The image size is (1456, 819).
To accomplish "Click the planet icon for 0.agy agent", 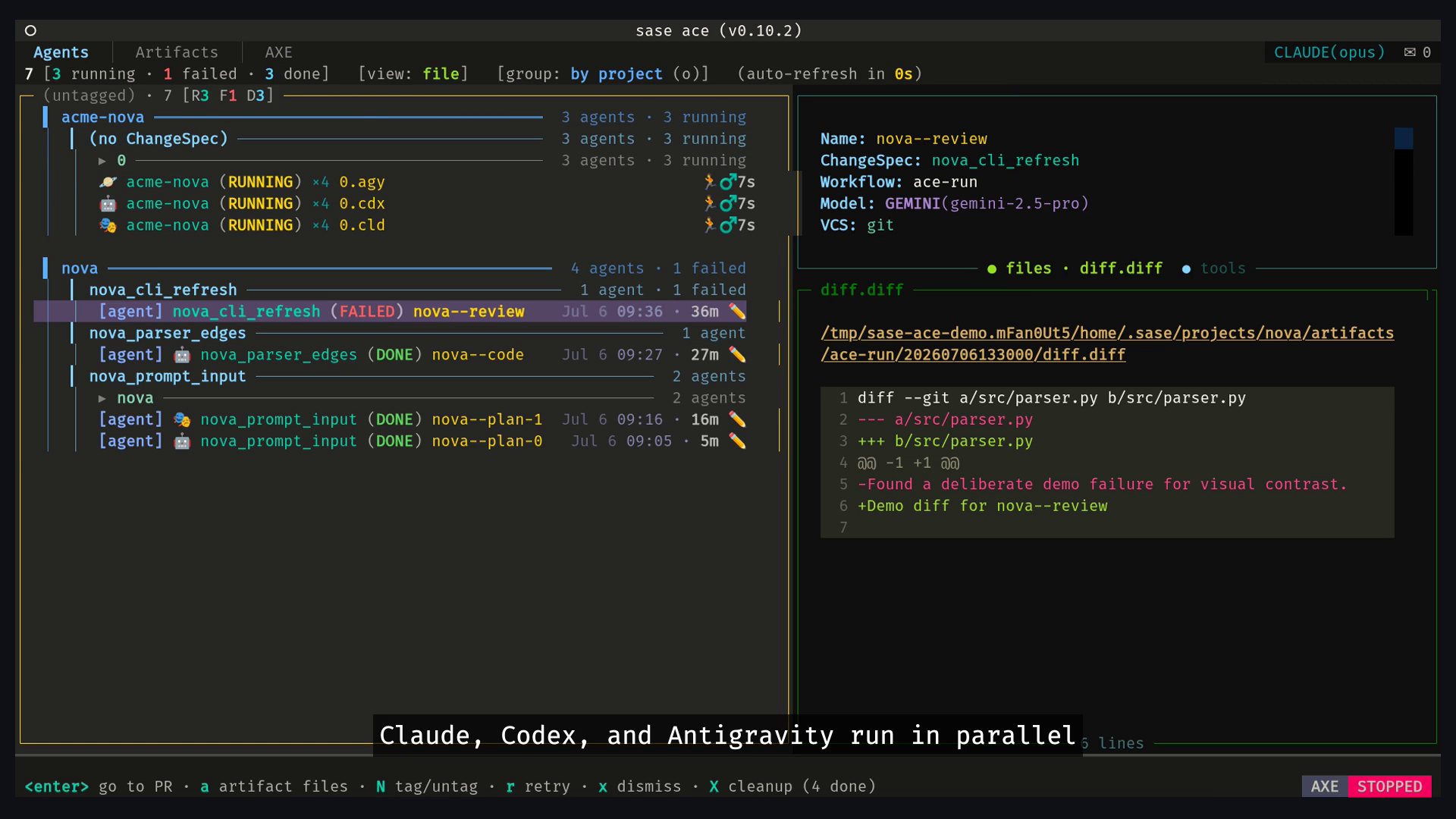I will pyautogui.click(x=108, y=182).
